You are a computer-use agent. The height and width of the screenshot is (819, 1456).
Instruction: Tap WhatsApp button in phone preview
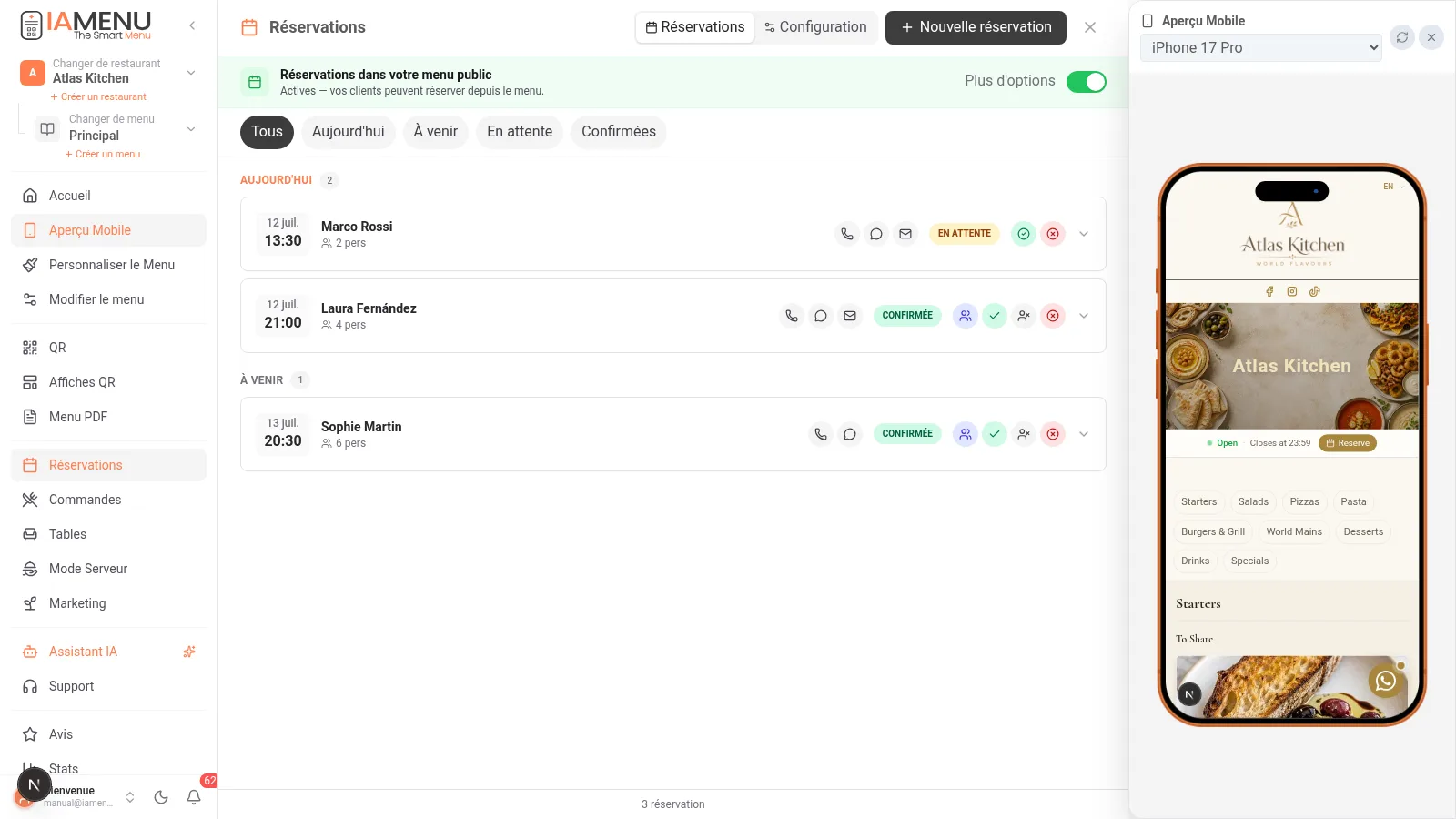point(1386,681)
